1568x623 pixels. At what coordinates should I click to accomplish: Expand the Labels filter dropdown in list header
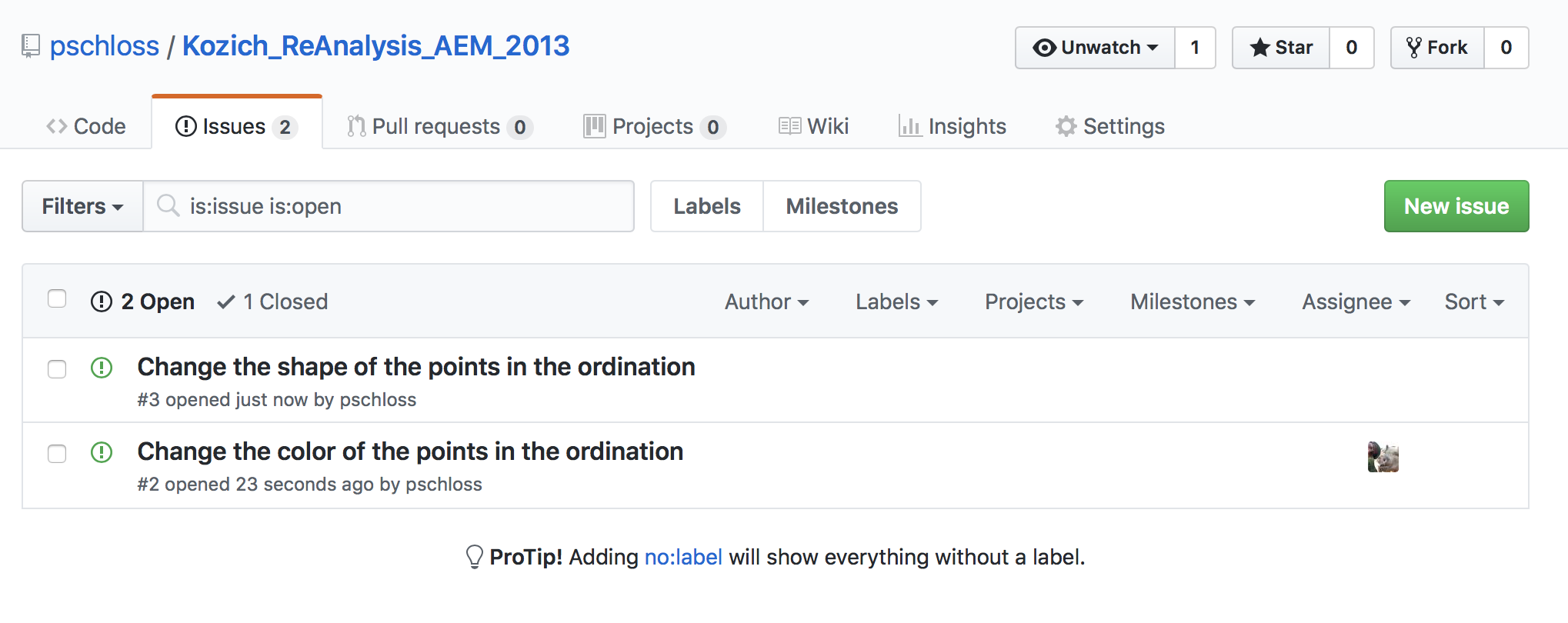point(896,302)
